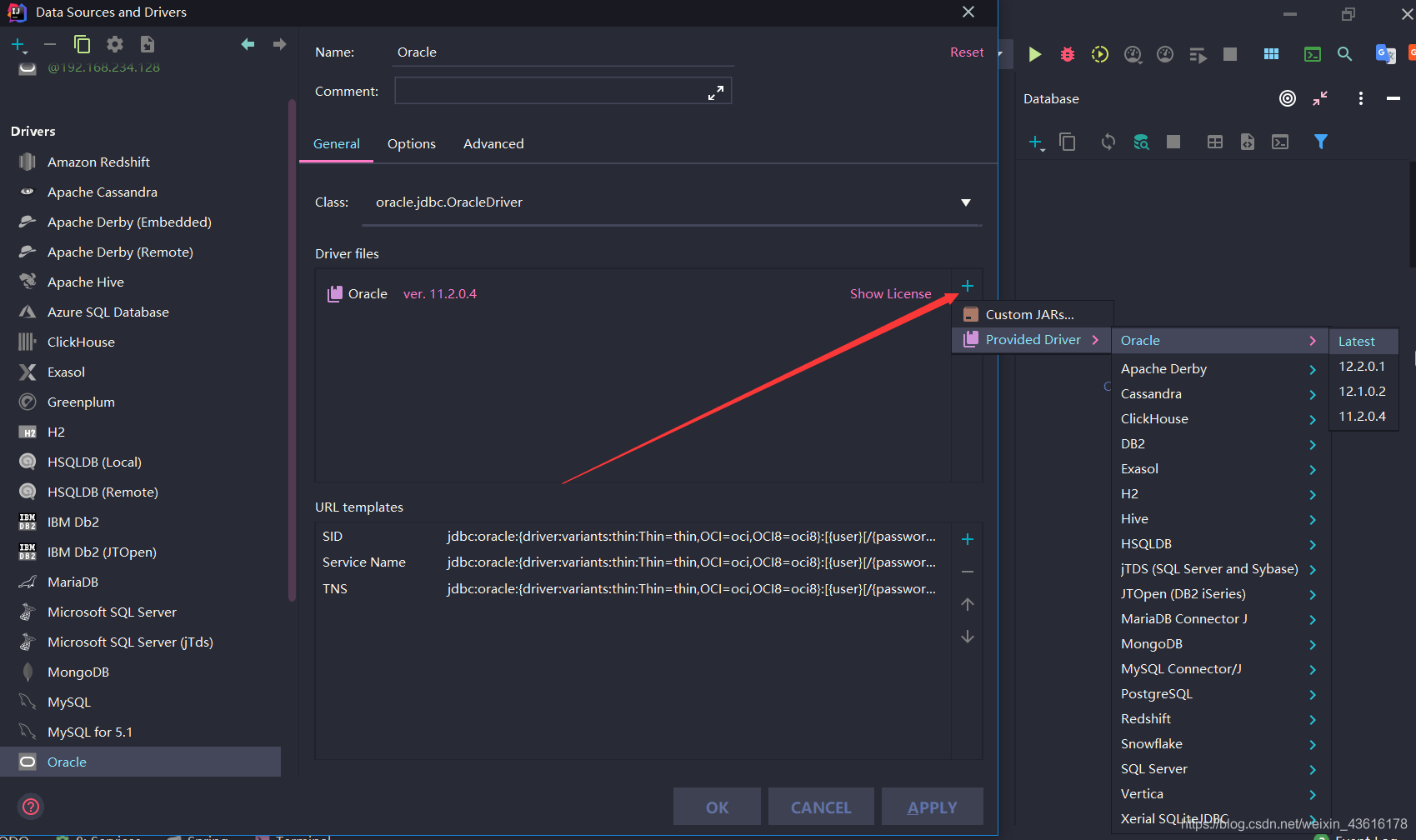Switch to the Advanced tab

point(493,144)
